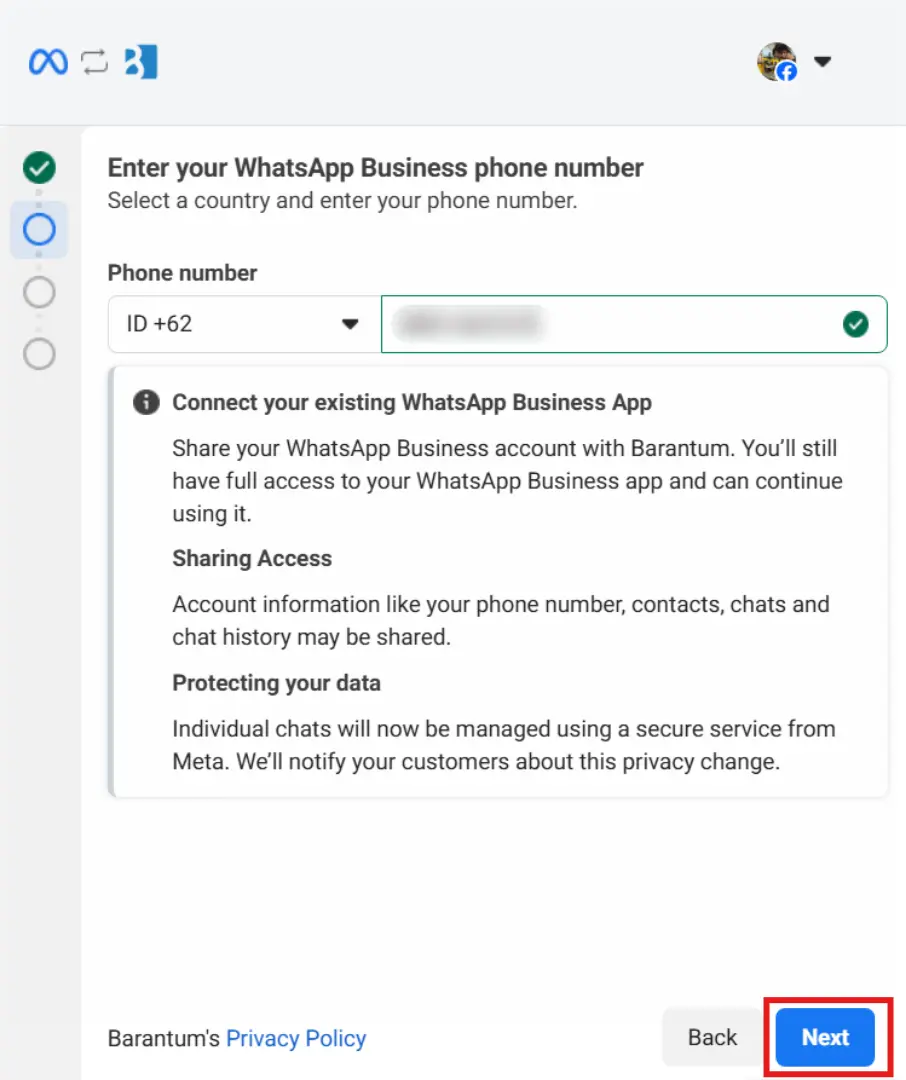Select the highlighted blue step indicator
The height and width of the screenshot is (1080, 906).
[38, 230]
